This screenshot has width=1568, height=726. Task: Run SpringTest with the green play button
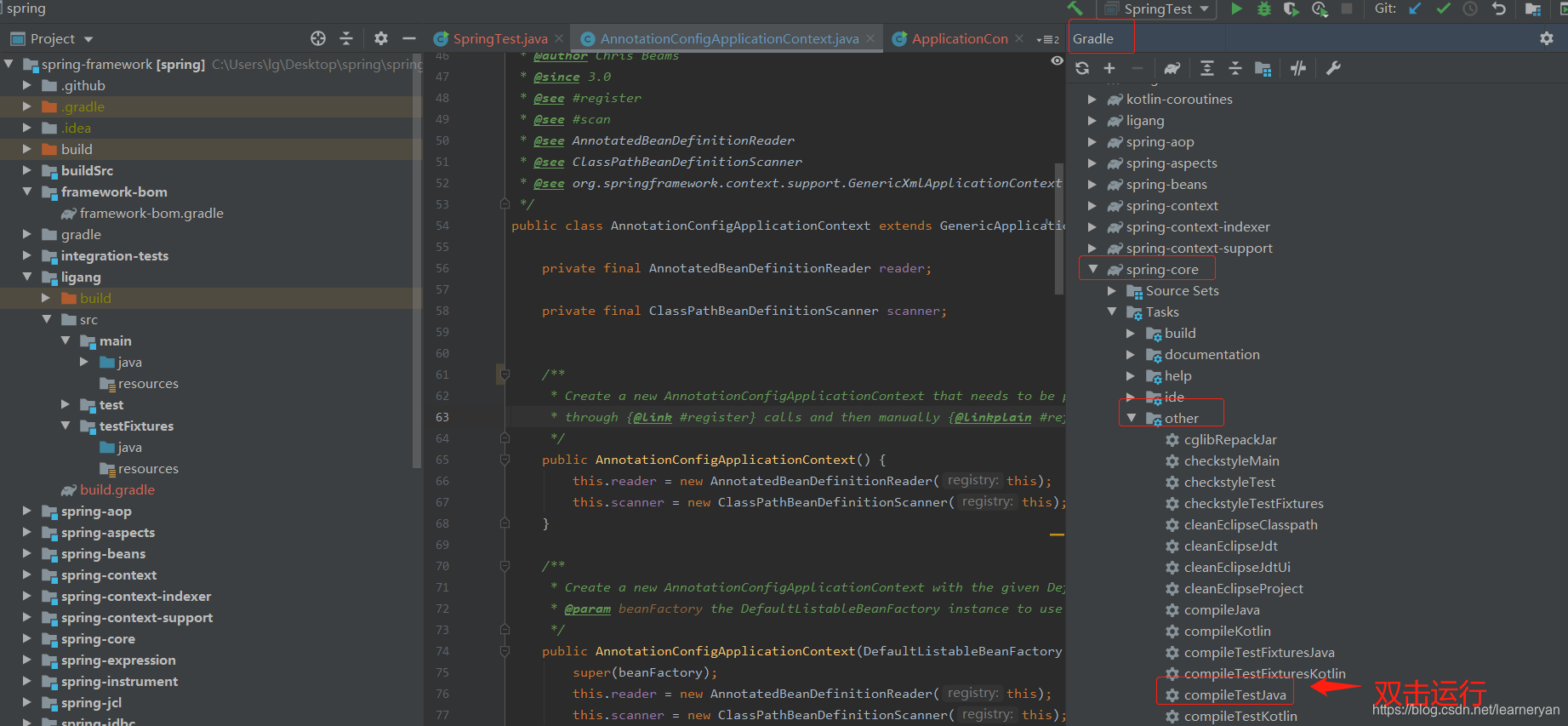1236,9
